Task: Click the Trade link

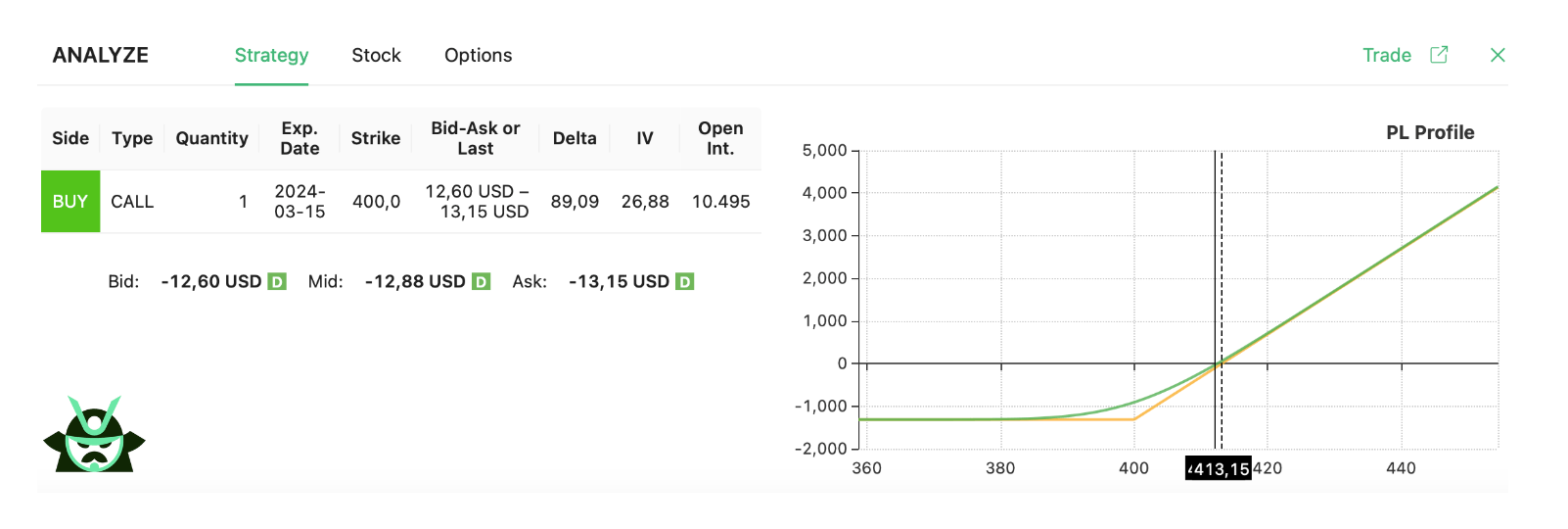Action: [x=1386, y=56]
